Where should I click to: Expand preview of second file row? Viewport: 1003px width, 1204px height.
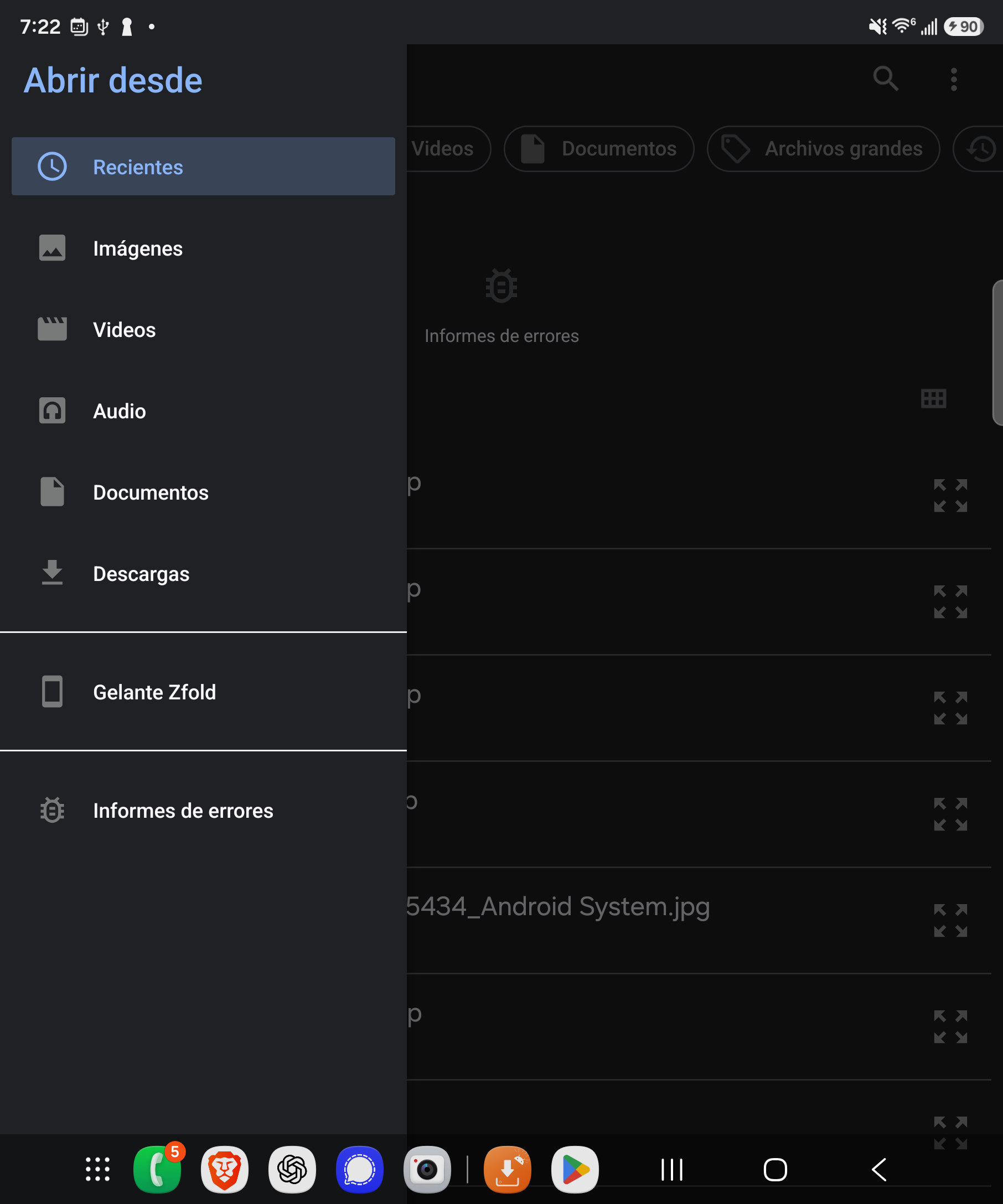coord(950,601)
